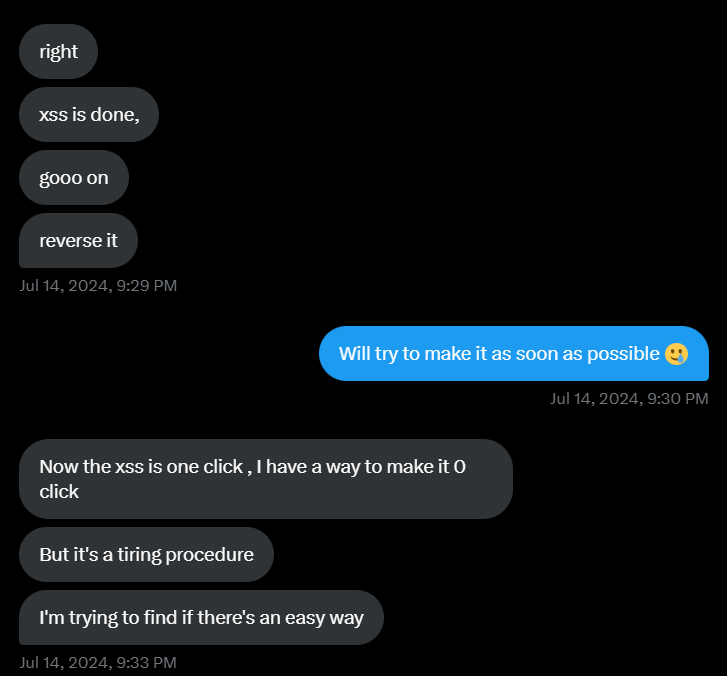Select the 'right' message bubble
This screenshot has height=676, width=727.
click(x=58, y=51)
